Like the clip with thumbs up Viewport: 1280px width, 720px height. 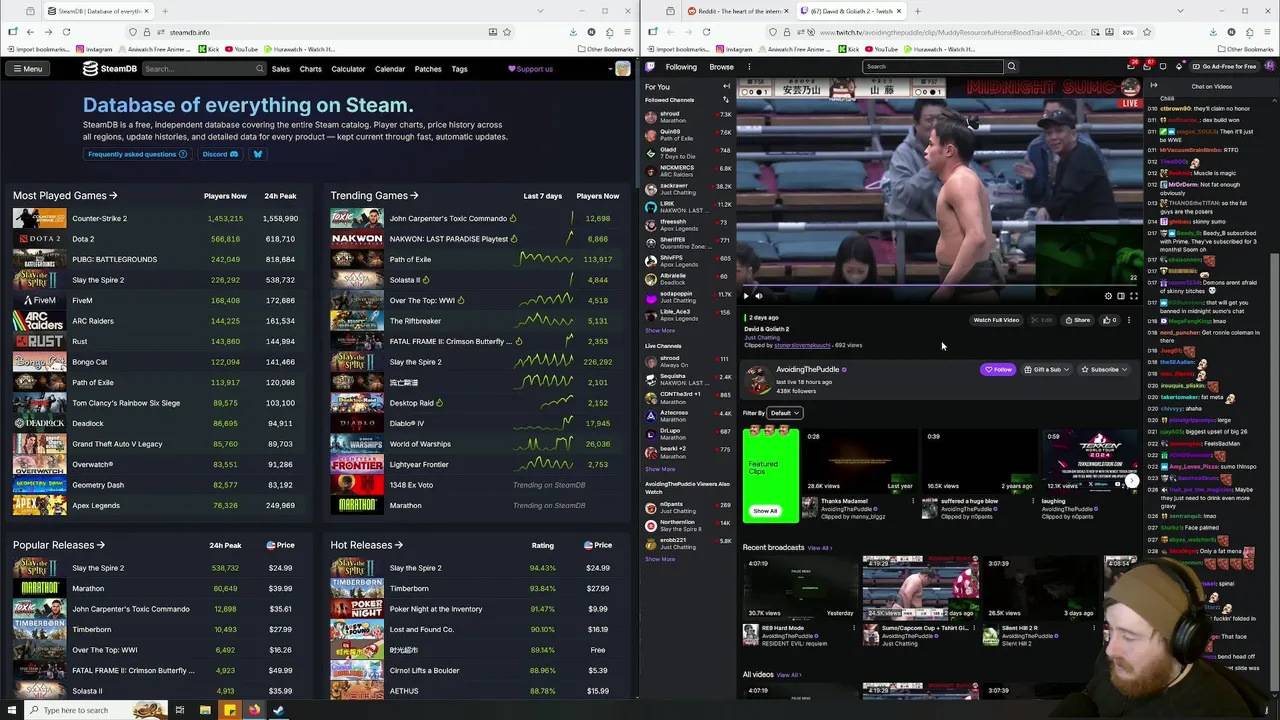[1109, 320]
